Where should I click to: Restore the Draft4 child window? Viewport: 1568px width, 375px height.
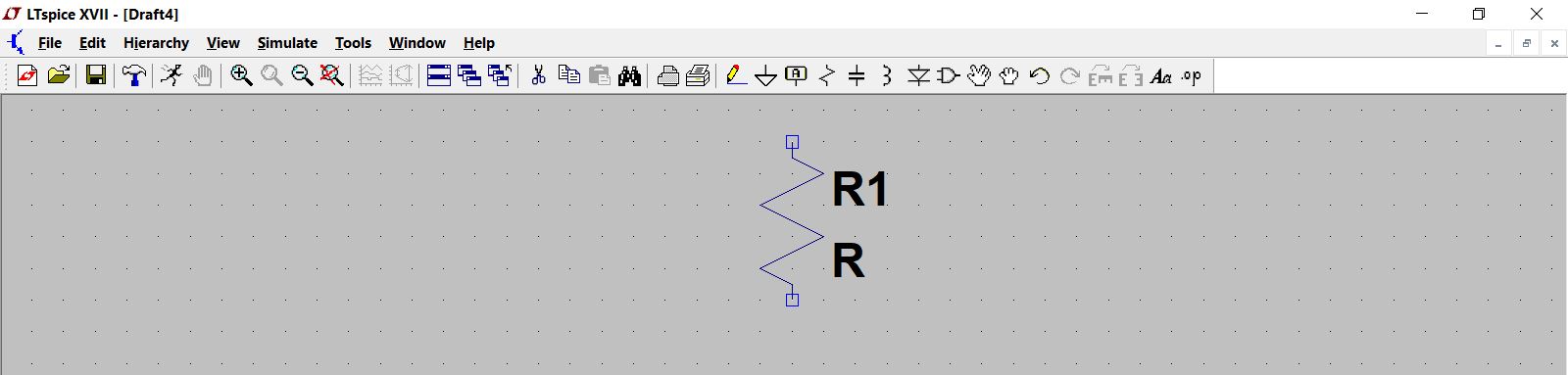coord(1526,43)
